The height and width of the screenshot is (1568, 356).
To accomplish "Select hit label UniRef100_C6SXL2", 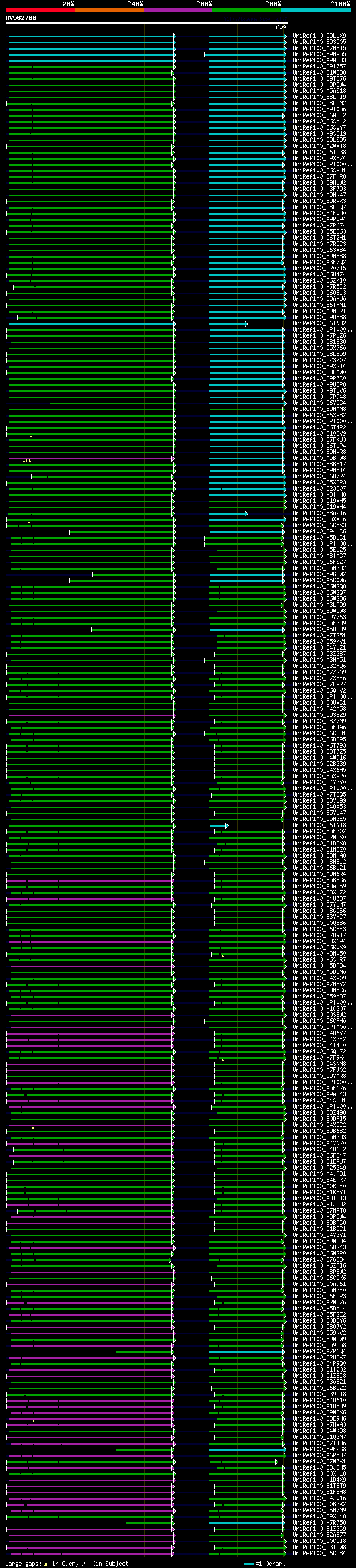I will coord(319,121).
